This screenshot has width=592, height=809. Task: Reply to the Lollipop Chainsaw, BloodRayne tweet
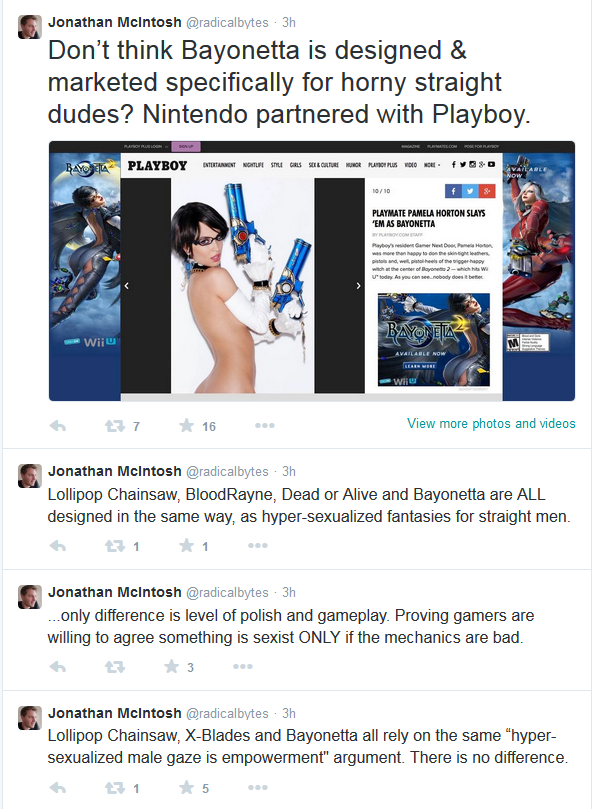coord(58,546)
